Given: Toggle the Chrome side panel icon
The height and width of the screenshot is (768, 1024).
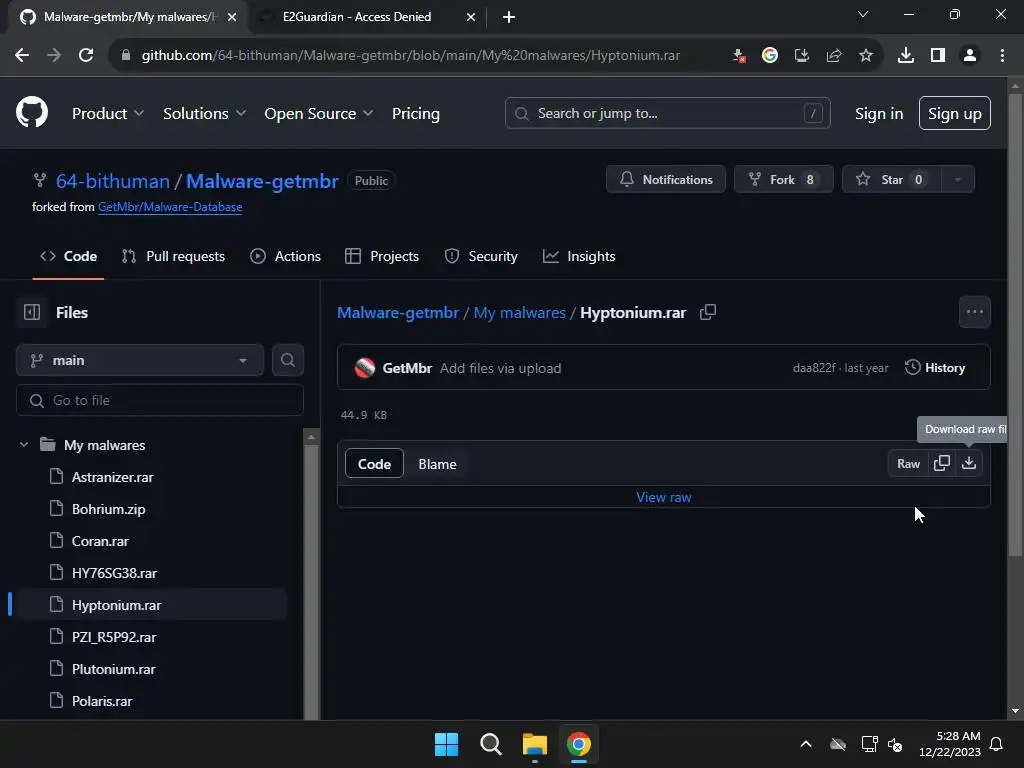Looking at the screenshot, I should [938, 56].
